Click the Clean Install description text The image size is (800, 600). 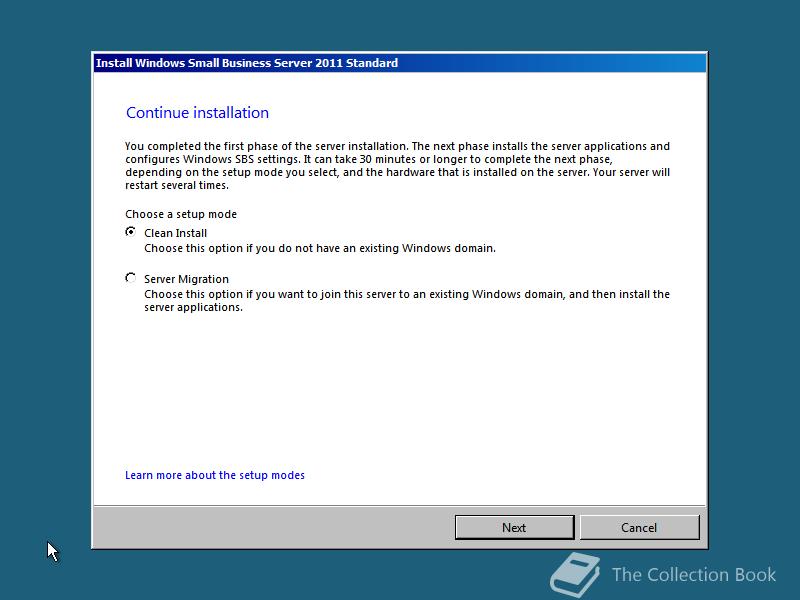(320, 248)
